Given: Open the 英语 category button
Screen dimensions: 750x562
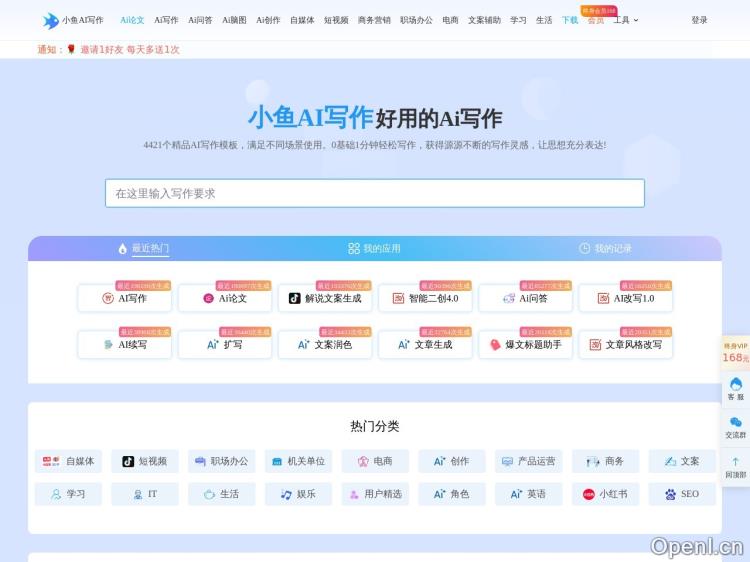Looking at the screenshot, I should tap(529, 494).
